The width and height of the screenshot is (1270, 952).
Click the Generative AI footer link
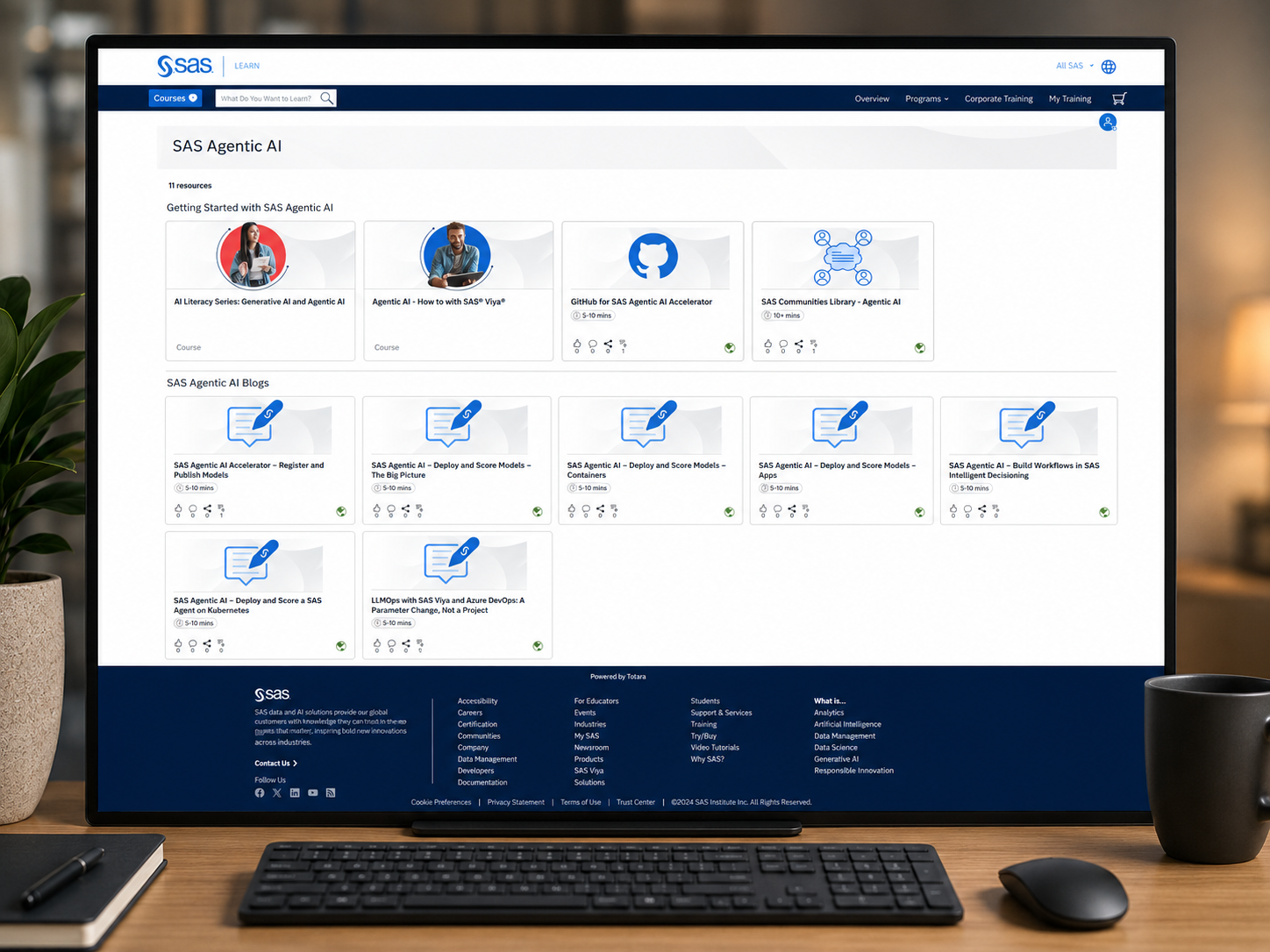point(837,759)
